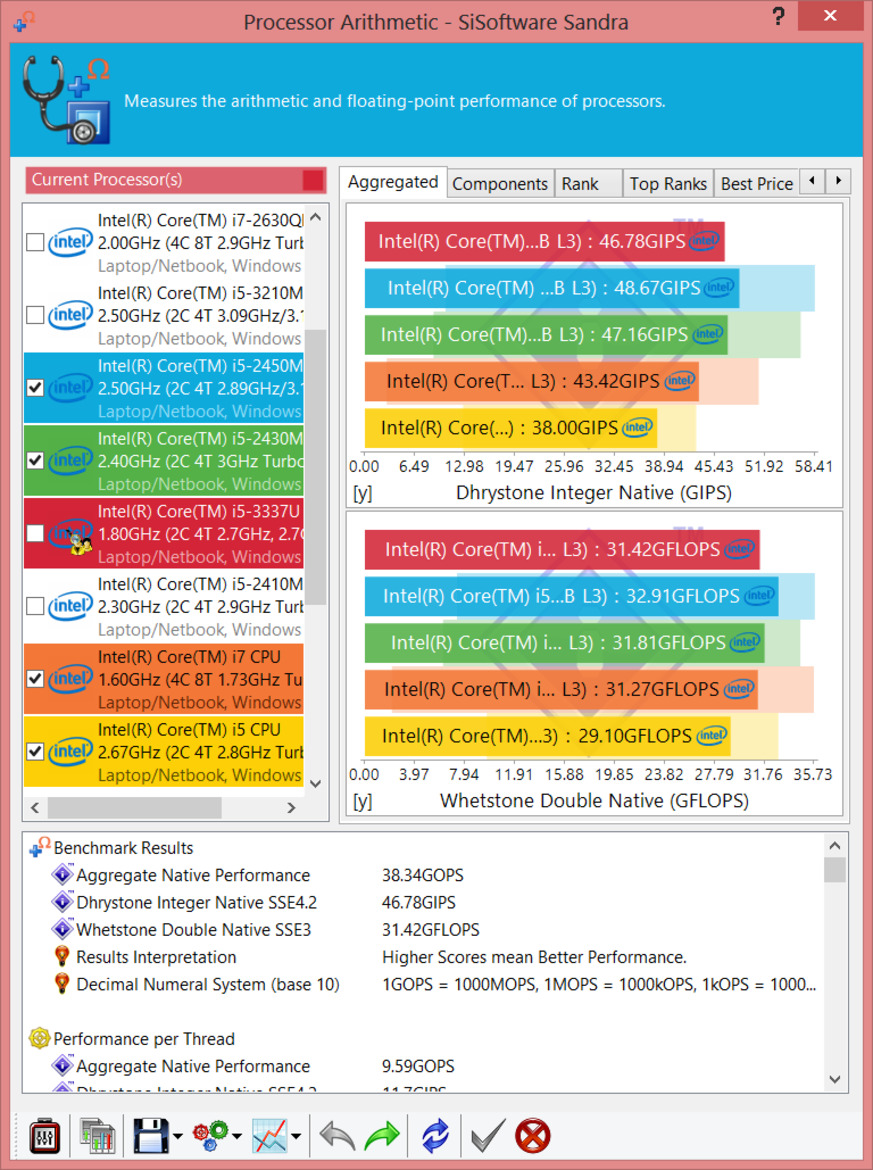
Task: Select the blue 48.67GIPS Dhrystone bar
Action: pyautogui.click(x=551, y=288)
